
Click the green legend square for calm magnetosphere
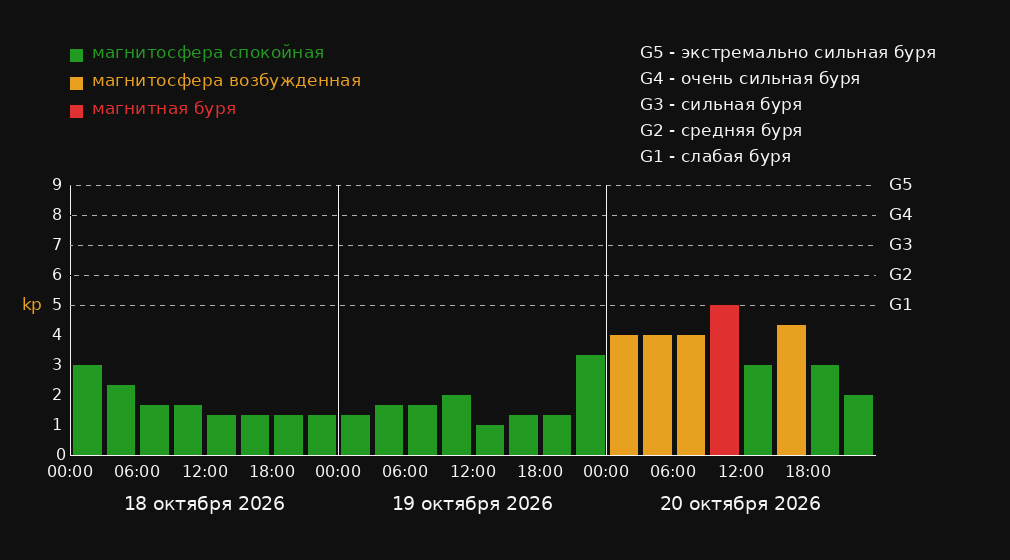point(76,55)
